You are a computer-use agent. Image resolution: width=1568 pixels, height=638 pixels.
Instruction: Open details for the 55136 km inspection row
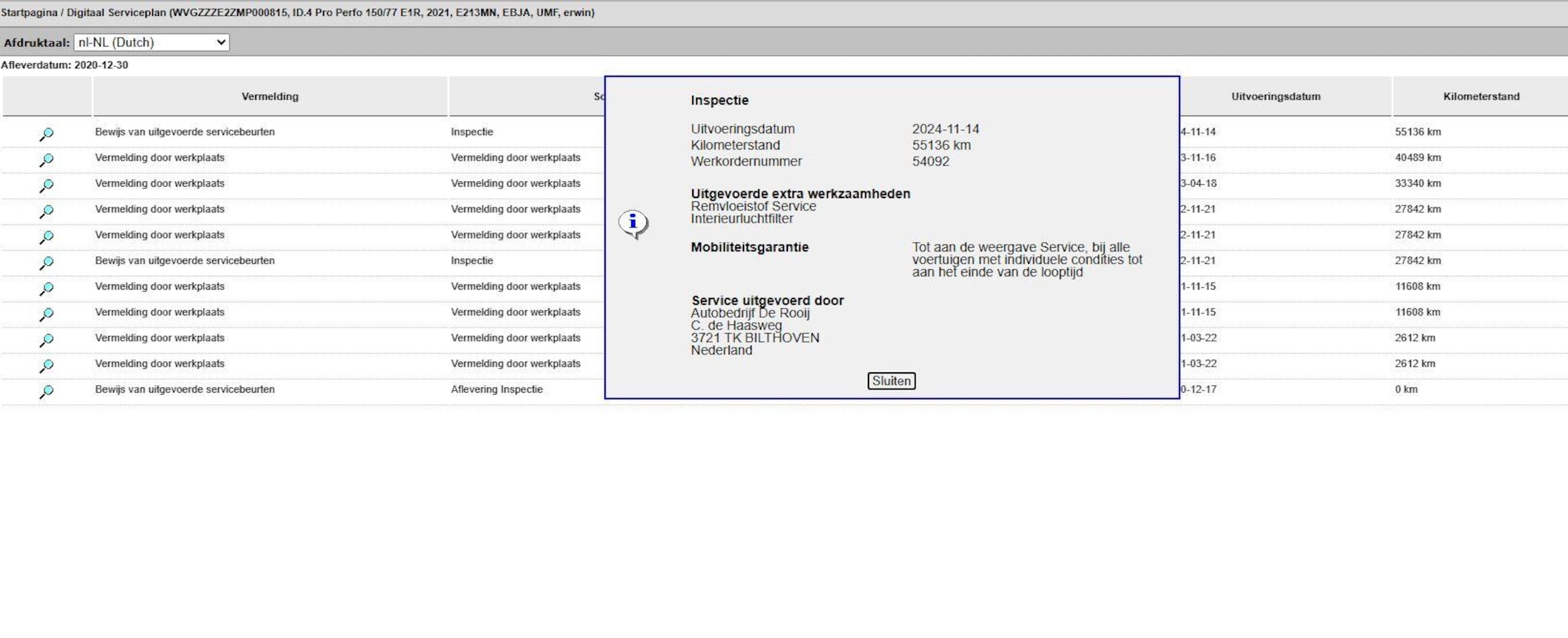tap(46, 134)
